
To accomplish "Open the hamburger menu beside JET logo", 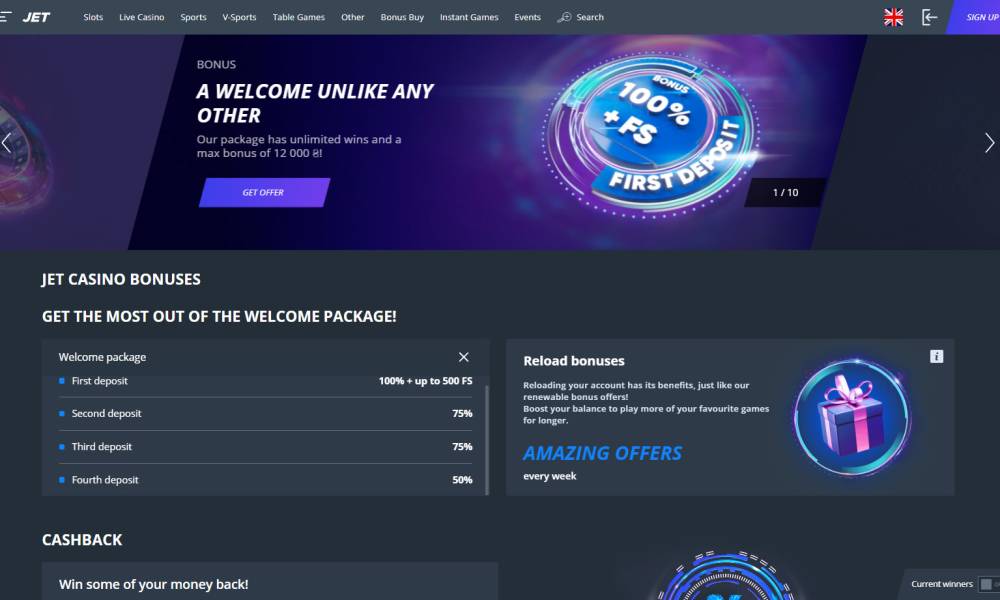I will tap(6, 17).
